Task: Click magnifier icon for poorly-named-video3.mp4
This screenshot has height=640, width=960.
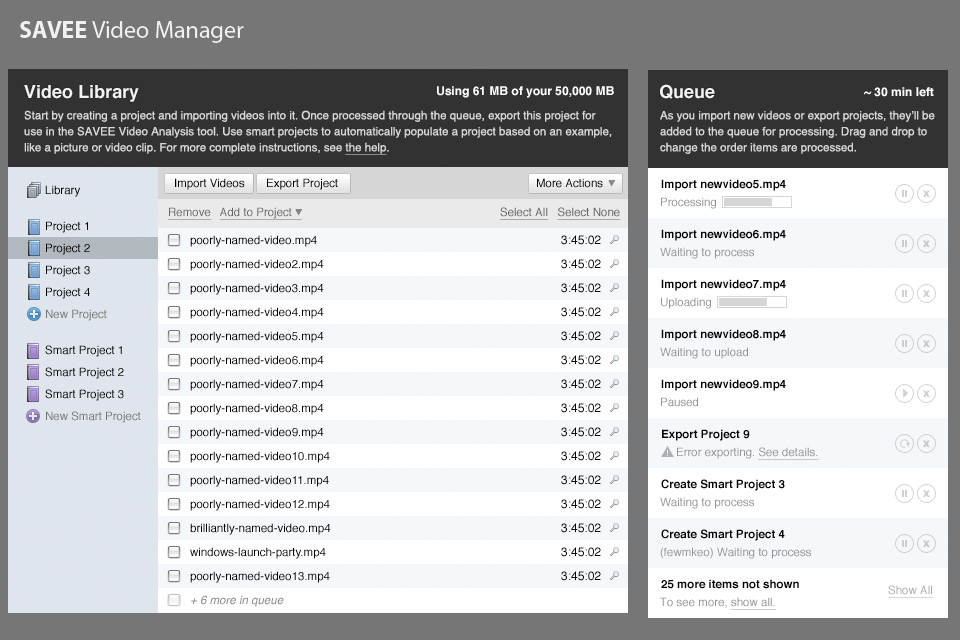Action: [x=614, y=288]
